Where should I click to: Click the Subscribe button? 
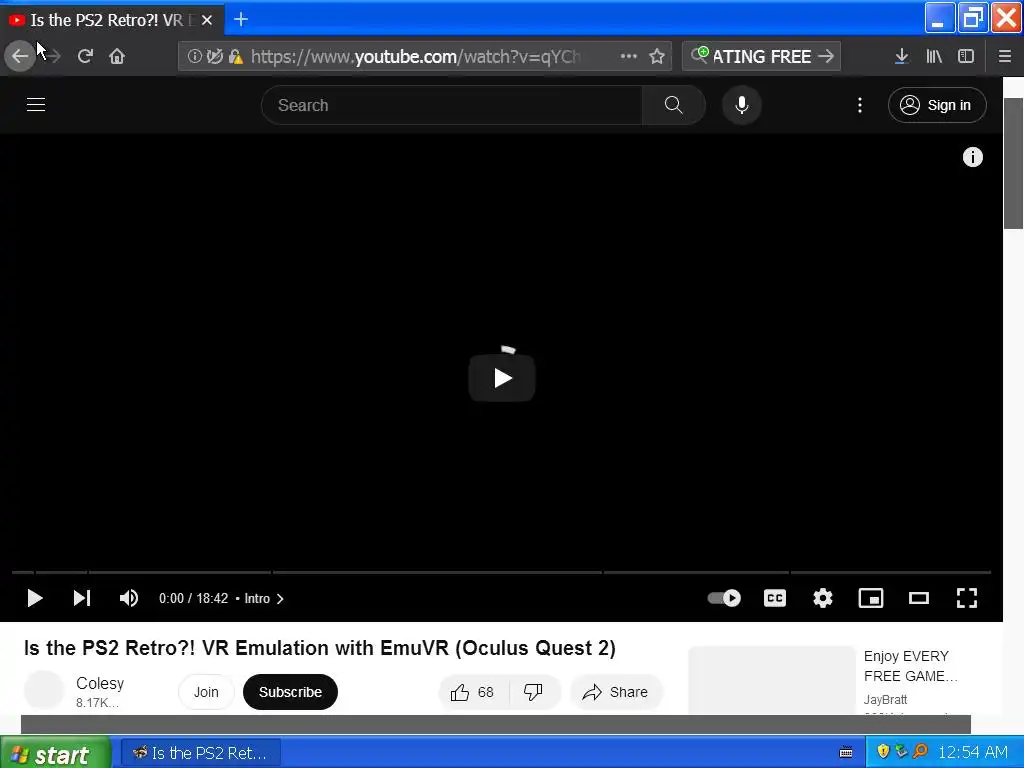[x=290, y=692]
